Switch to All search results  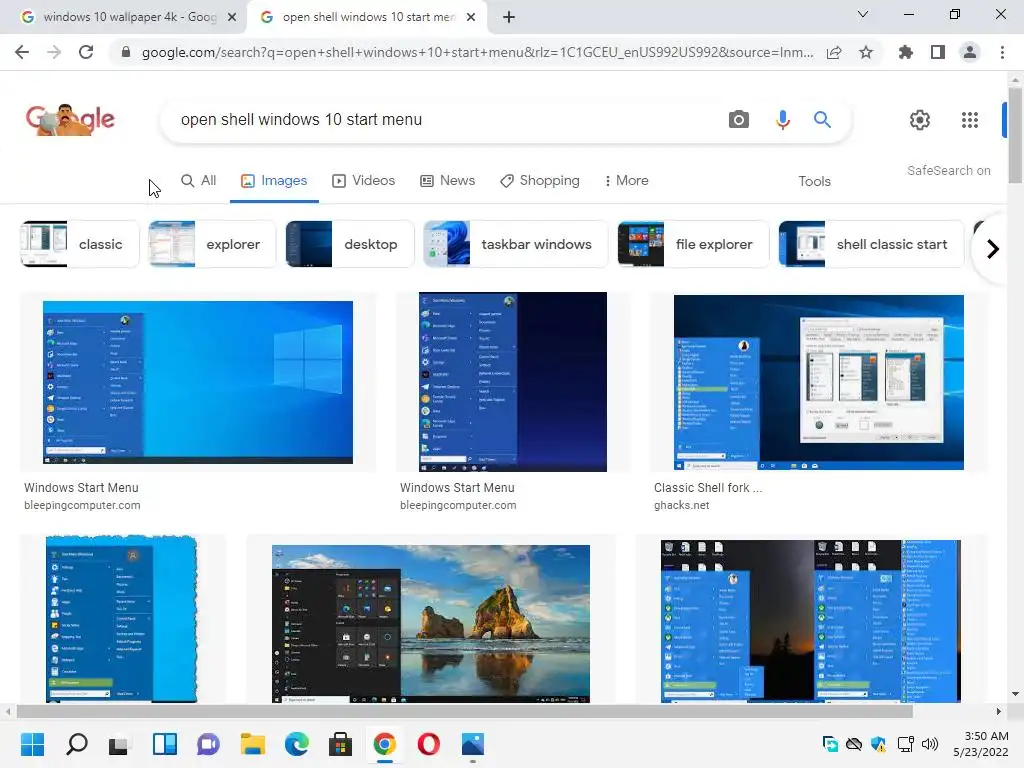coord(199,181)
